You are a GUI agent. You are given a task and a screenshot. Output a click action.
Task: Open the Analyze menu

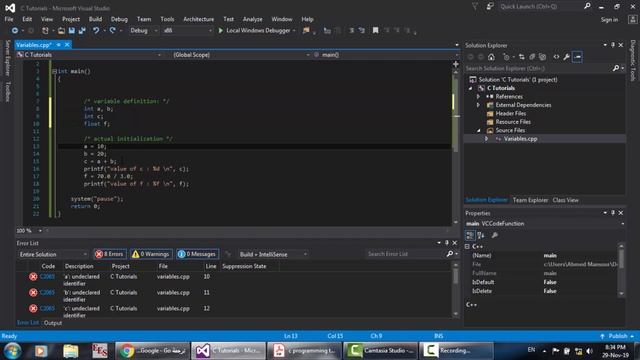(253, 19)
